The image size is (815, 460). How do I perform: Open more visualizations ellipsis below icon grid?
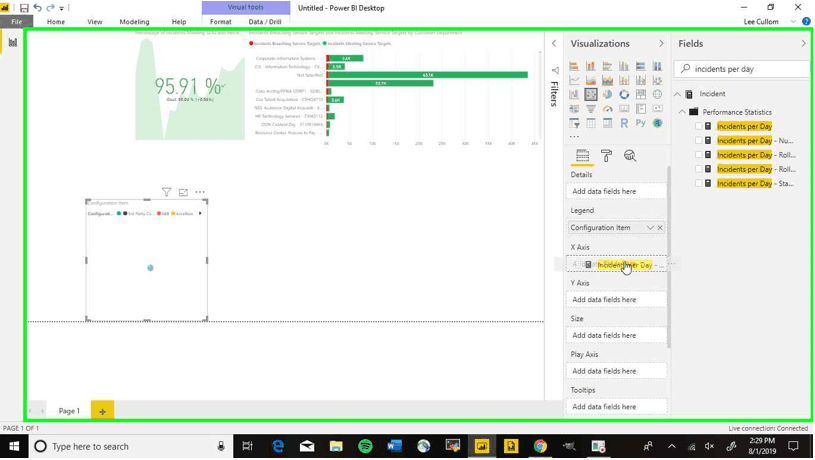point(574,137)
